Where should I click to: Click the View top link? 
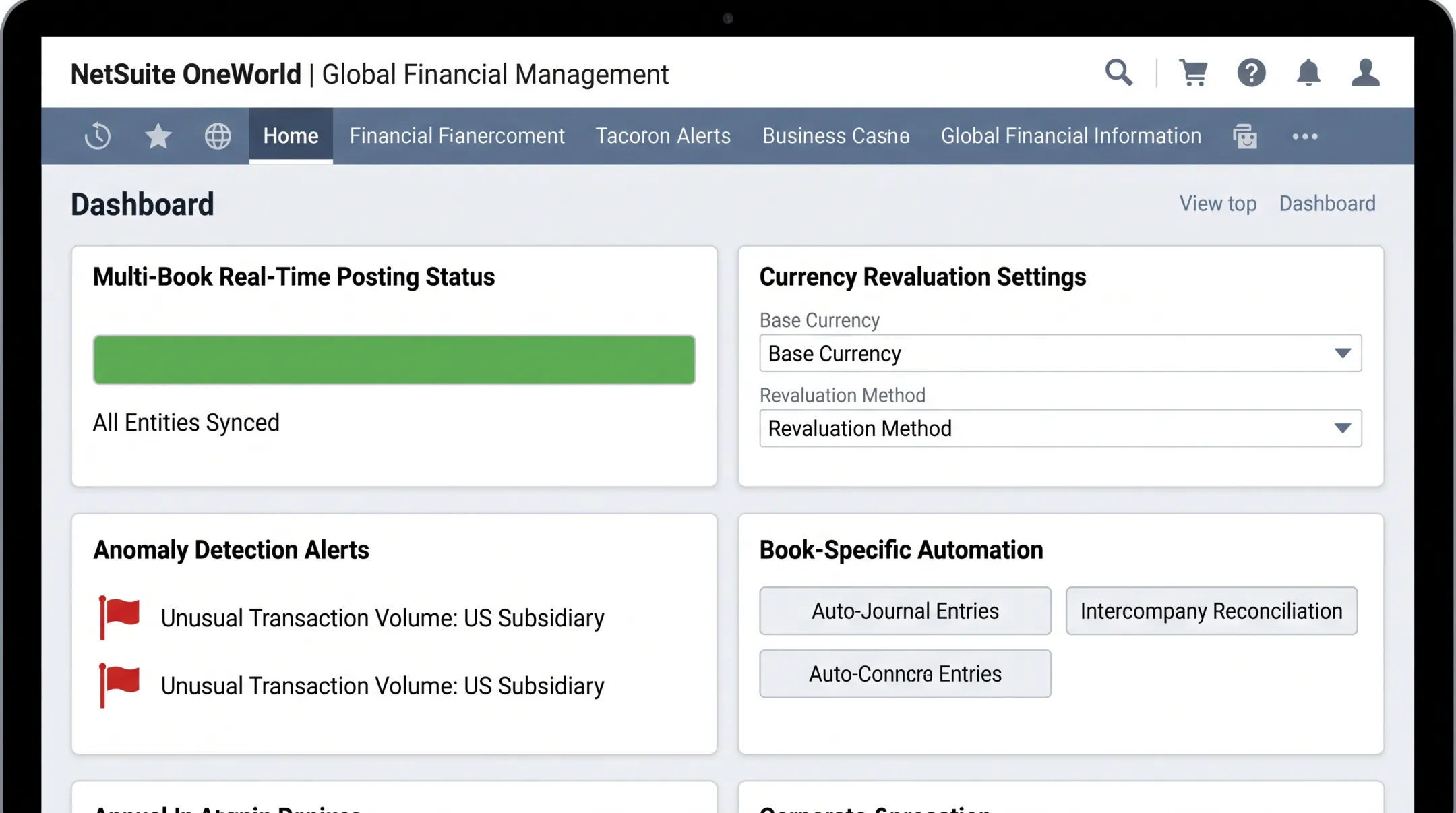[1217, 204]
